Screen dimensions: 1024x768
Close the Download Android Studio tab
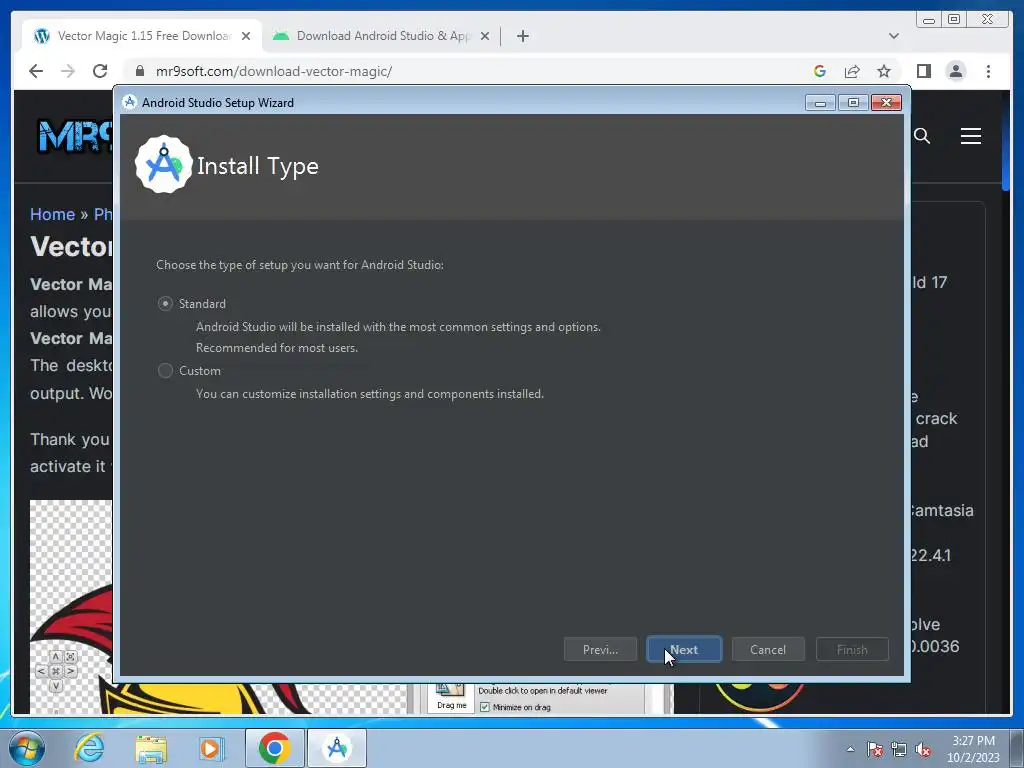click(485, 36)
